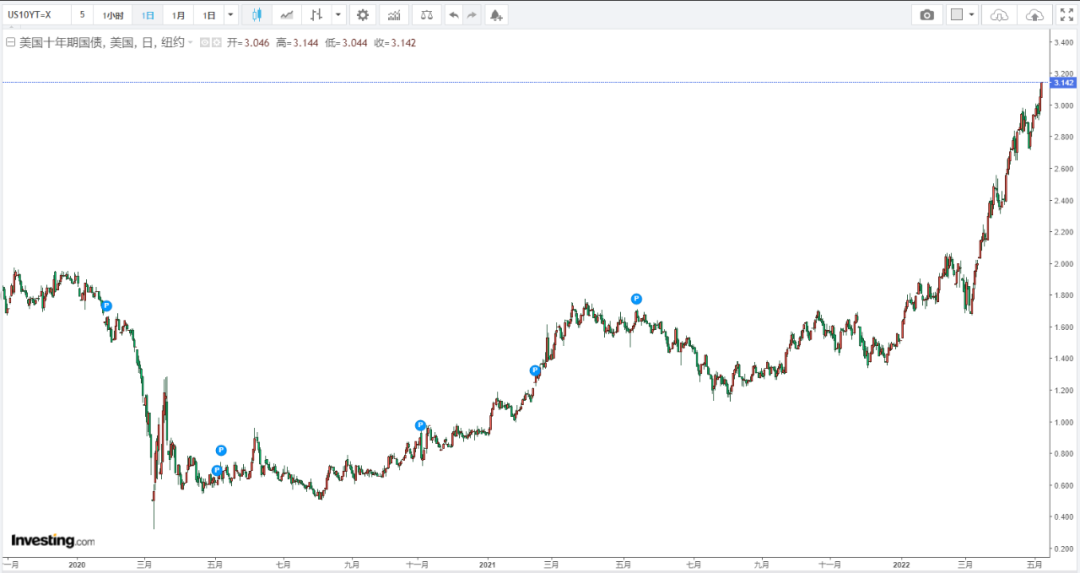Click the US10YT=X symbol input field
1080x573 pixels.
[36, 15]
